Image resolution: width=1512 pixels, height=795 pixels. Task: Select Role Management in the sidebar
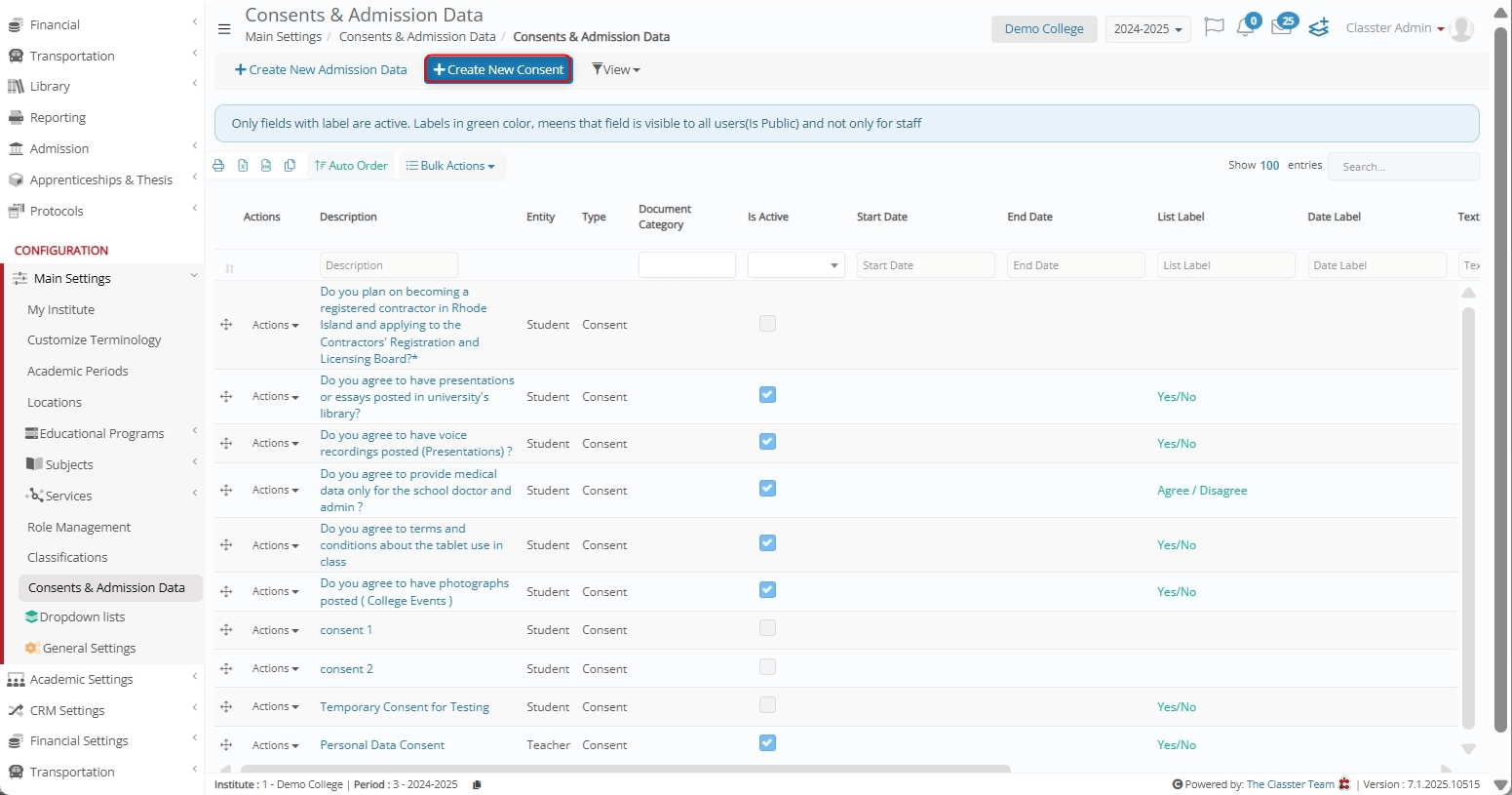click(x=79, y=527)
